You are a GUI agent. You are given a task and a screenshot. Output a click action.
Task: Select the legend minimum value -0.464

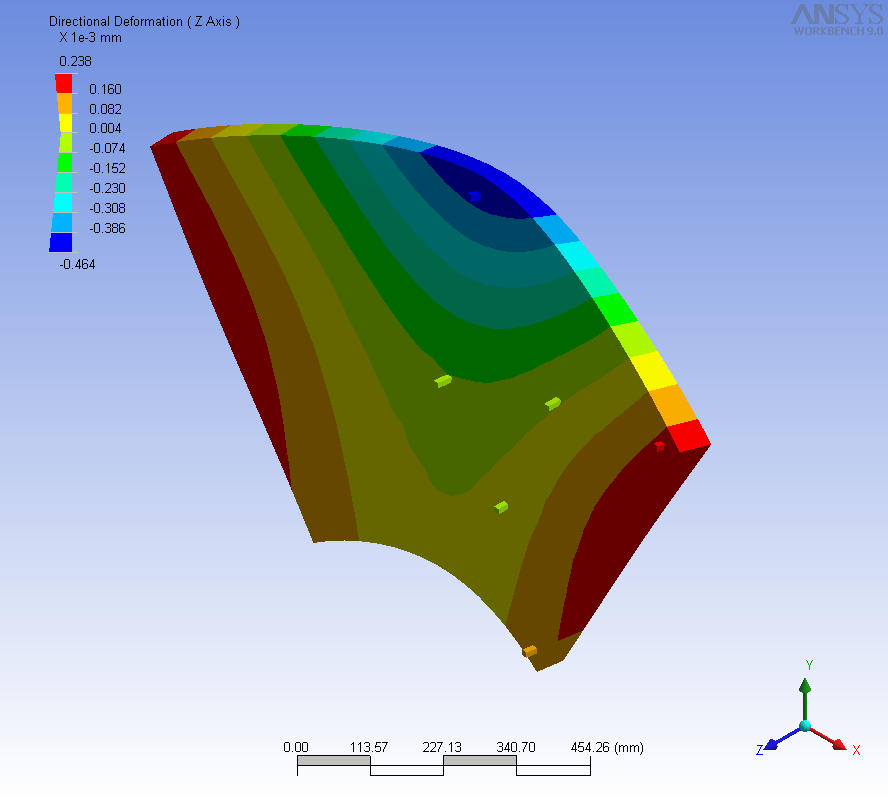[x=78, y=264]
